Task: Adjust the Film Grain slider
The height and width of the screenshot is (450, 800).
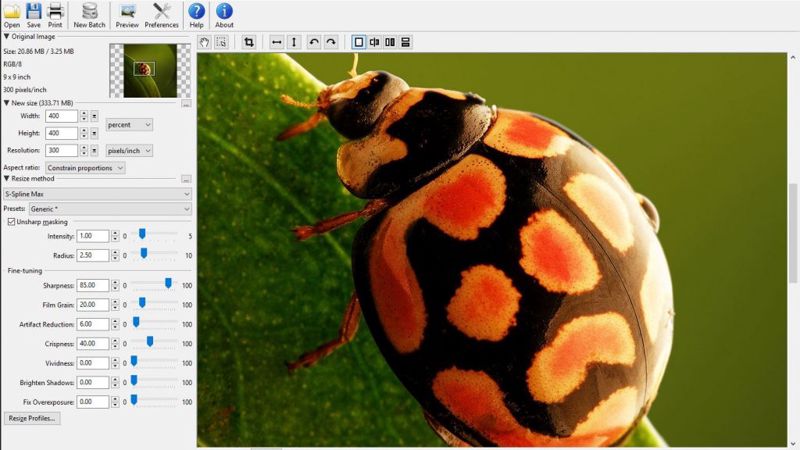Action: pyautogui.click(x=142, y=303)
